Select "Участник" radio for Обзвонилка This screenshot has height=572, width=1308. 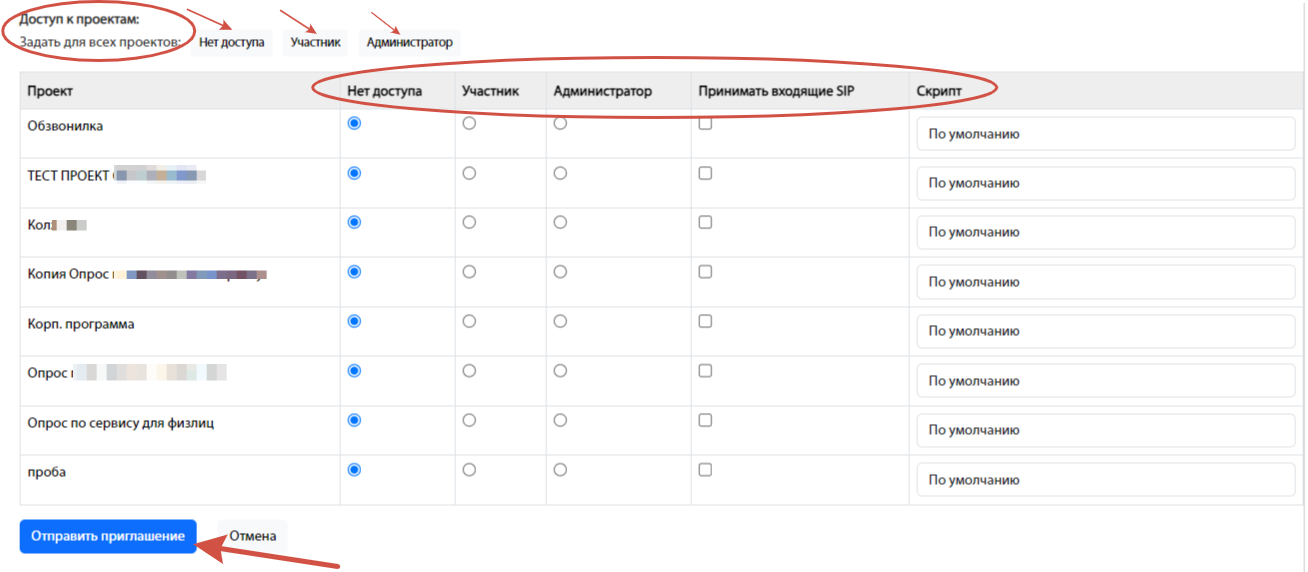point(469,124)
